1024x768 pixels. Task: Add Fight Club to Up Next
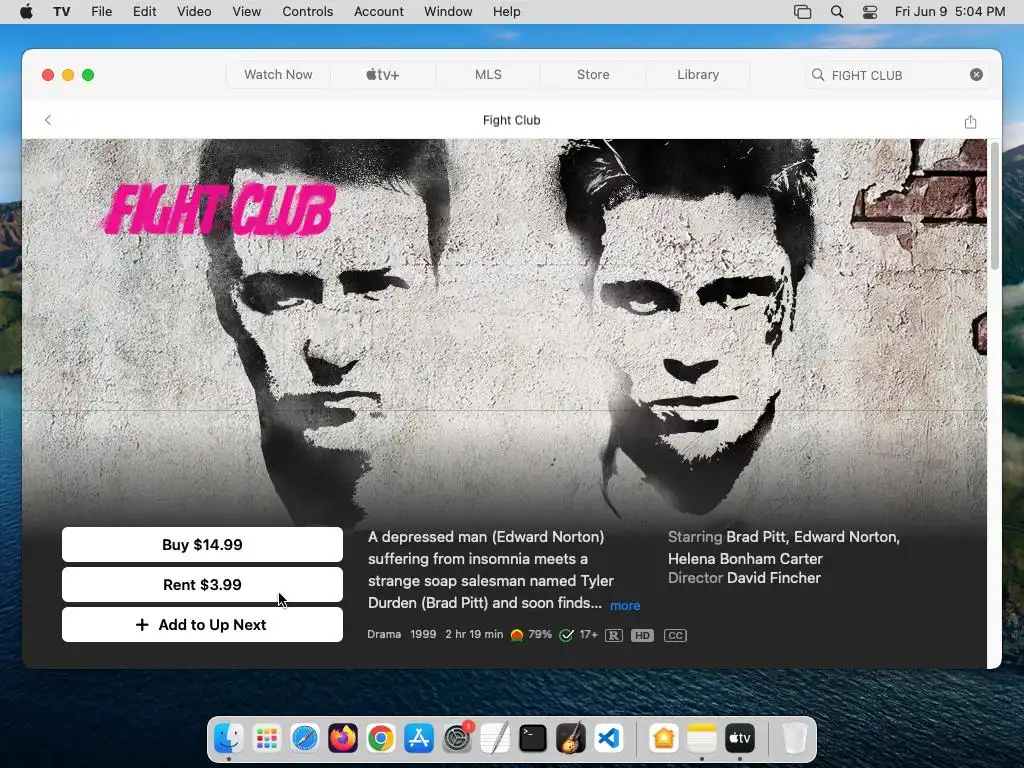(x=202, y=625)
